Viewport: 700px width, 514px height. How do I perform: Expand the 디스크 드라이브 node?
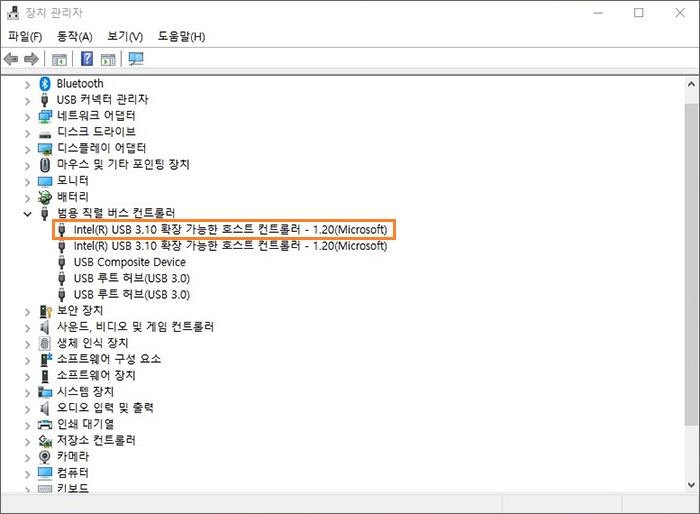27,133
